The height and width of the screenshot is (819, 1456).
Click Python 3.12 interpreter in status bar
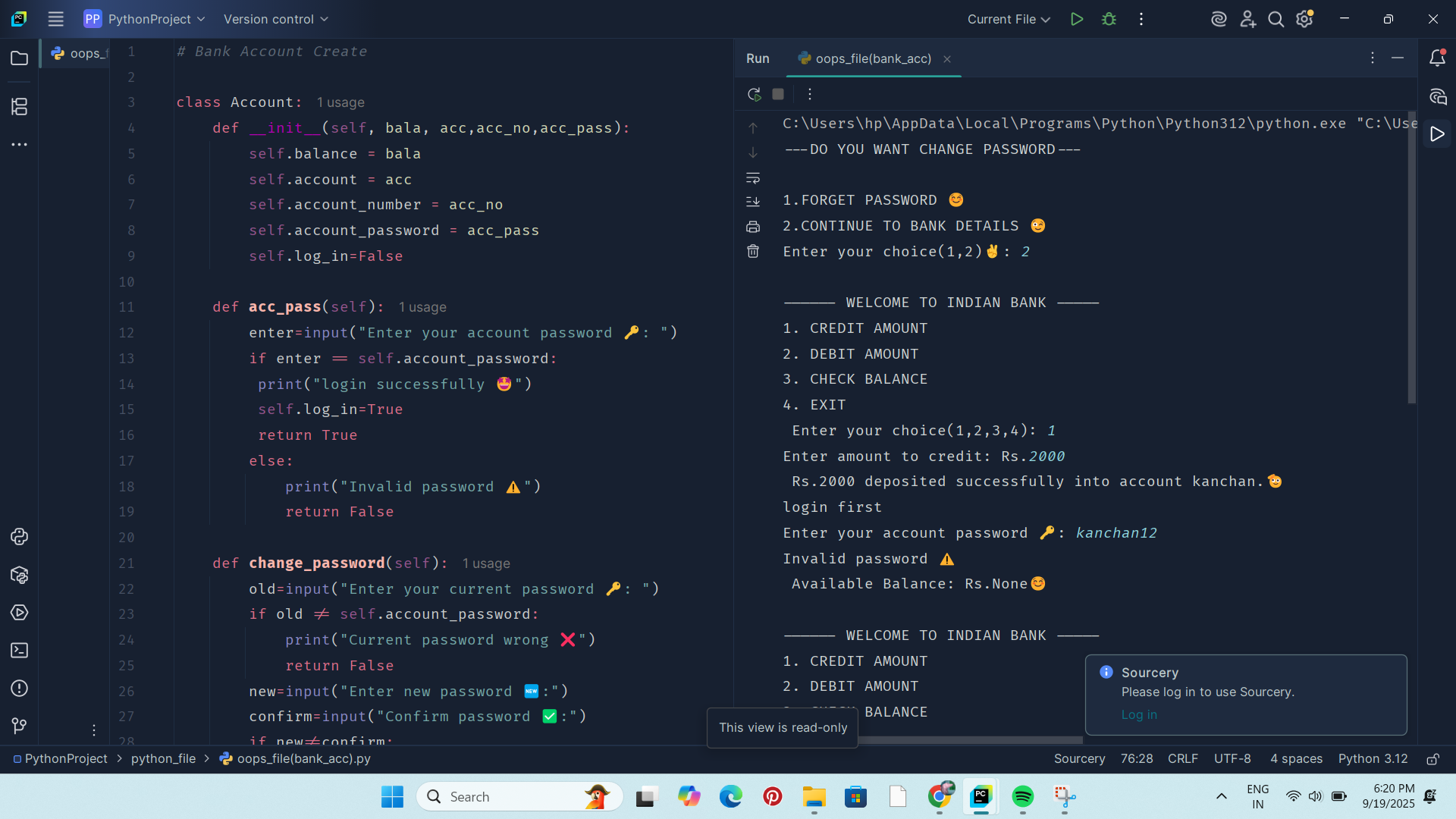click(x=1373, y=758)
